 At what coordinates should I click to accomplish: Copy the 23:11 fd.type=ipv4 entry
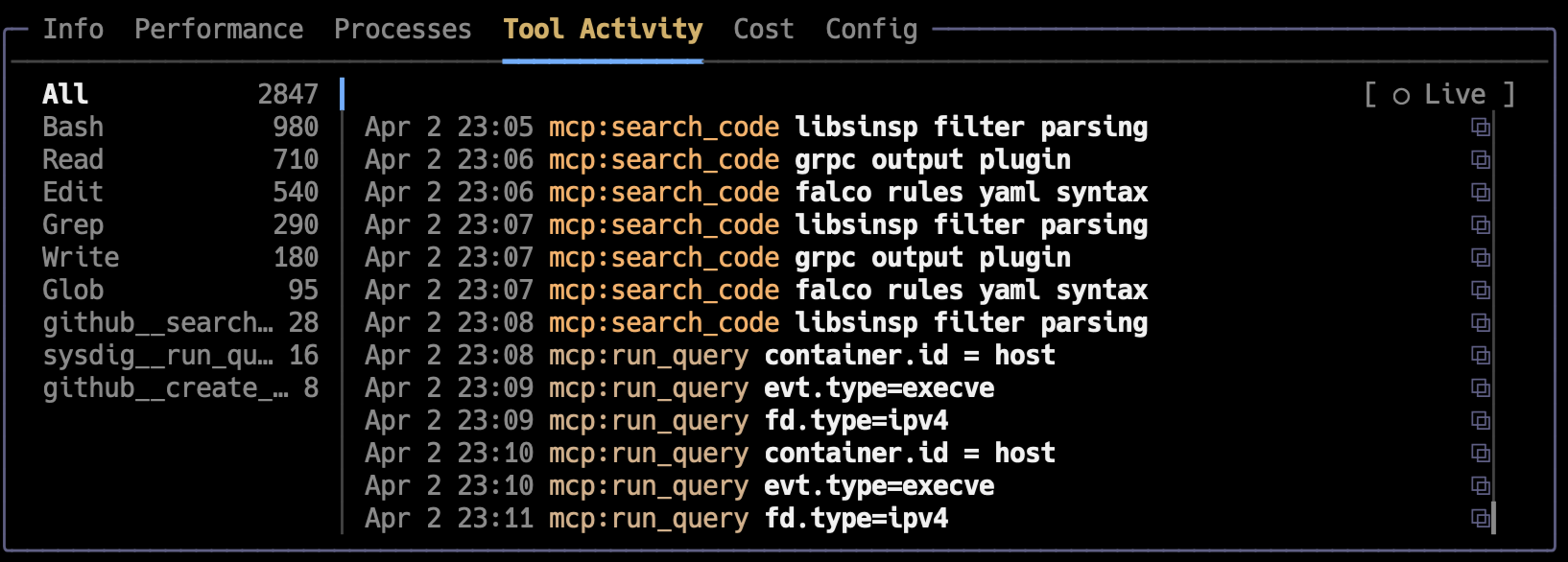1481,518
